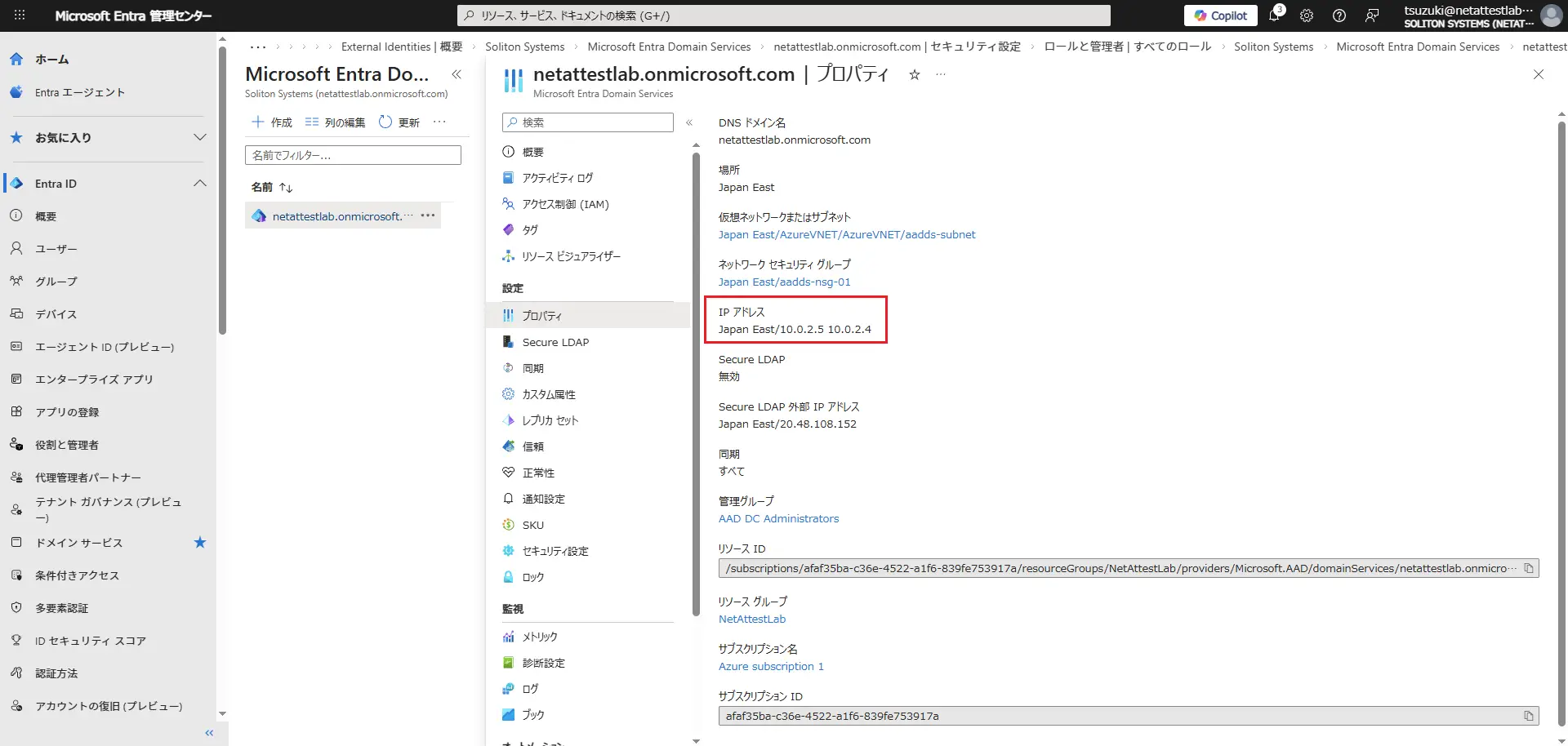Copy the subscription ID value
The image size is (1568, 746).
(1528, 716)
